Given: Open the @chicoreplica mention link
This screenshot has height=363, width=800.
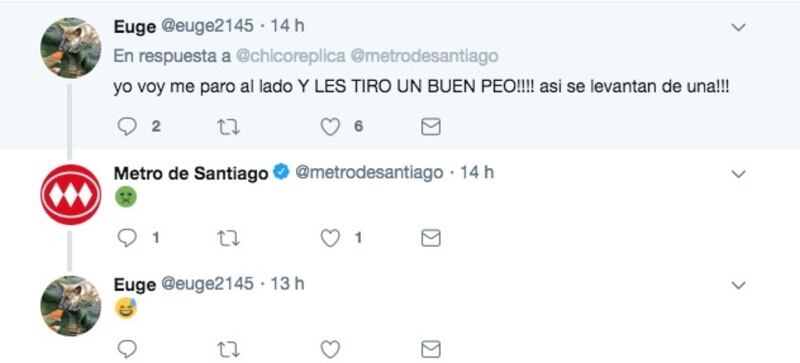Looking at the screenshot, I should (290, 56).
